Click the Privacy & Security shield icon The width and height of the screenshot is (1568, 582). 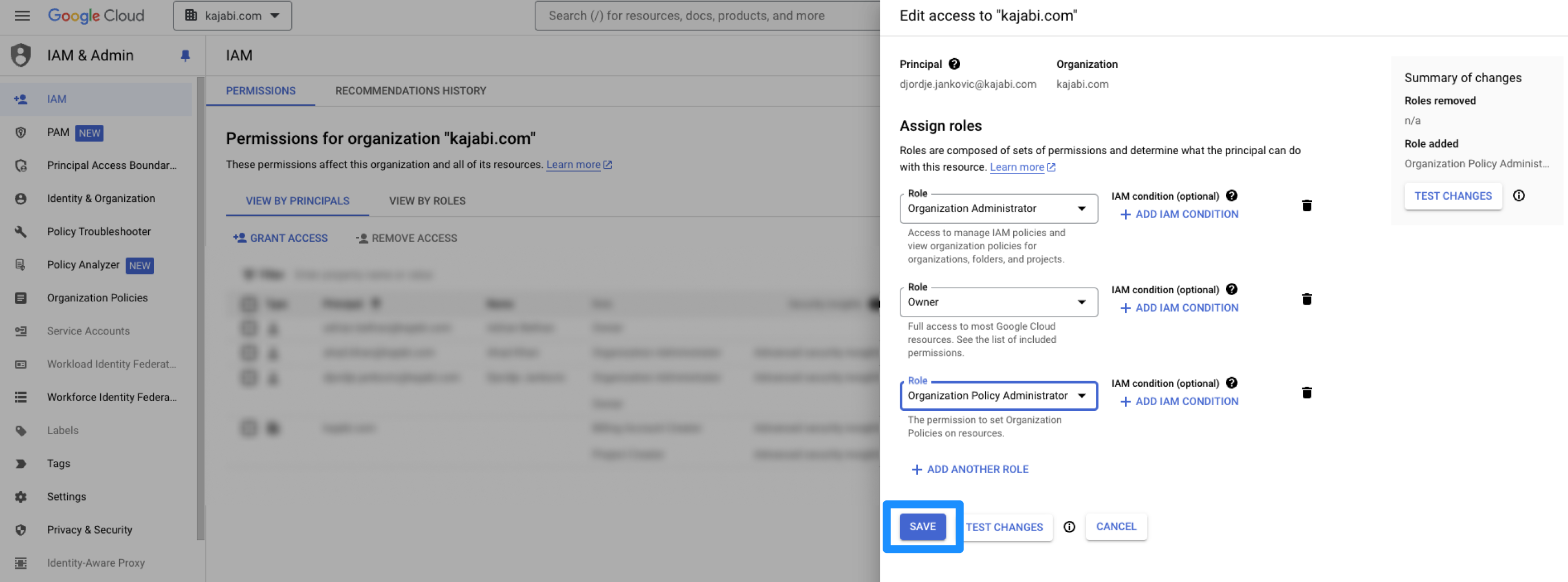tap(21, 530)
